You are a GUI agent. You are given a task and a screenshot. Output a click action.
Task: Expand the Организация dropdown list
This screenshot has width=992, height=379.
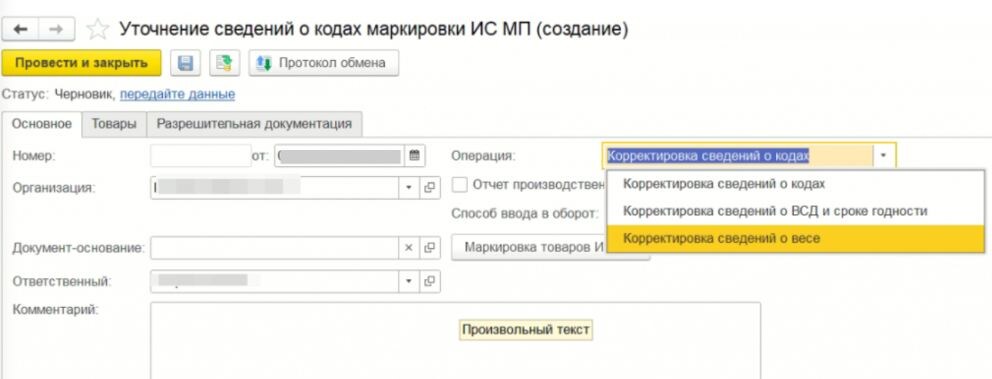pos(409,187)
